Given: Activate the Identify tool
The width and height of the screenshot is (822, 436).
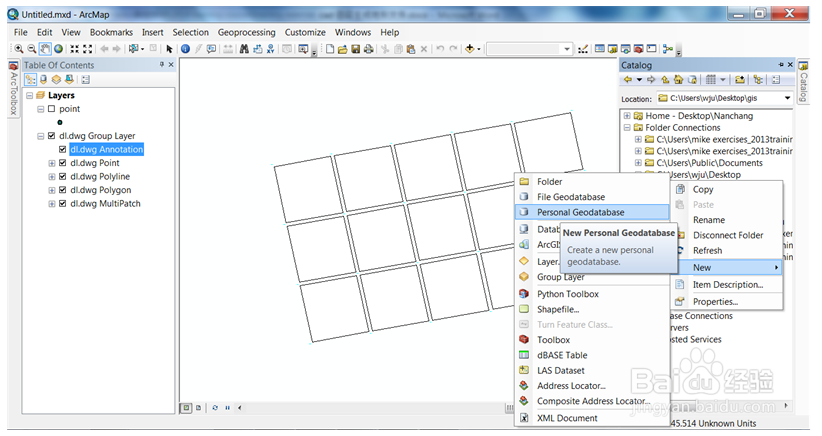Looking at the screenshot, I should click(185, 49).
